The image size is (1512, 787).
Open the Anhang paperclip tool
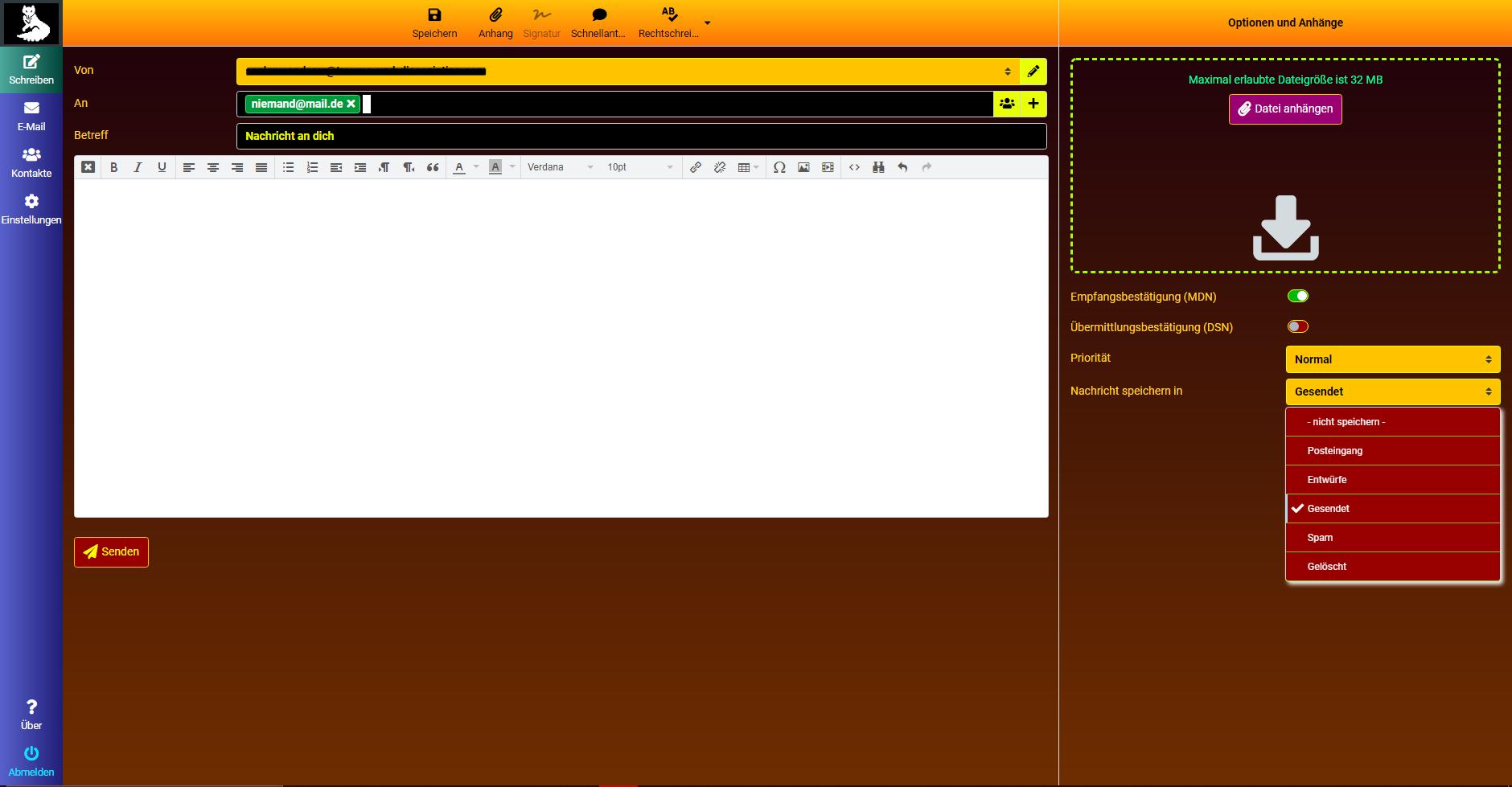pyautogui.click(x=495, y=15)
